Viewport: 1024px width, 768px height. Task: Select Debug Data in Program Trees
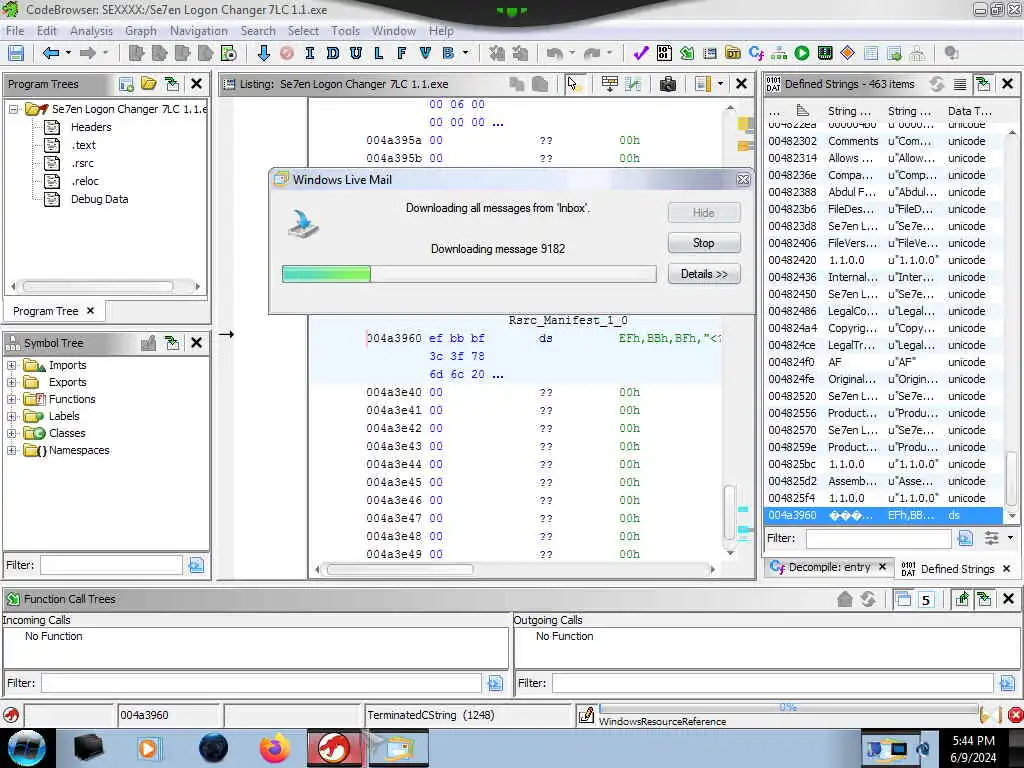click(99, 199)
